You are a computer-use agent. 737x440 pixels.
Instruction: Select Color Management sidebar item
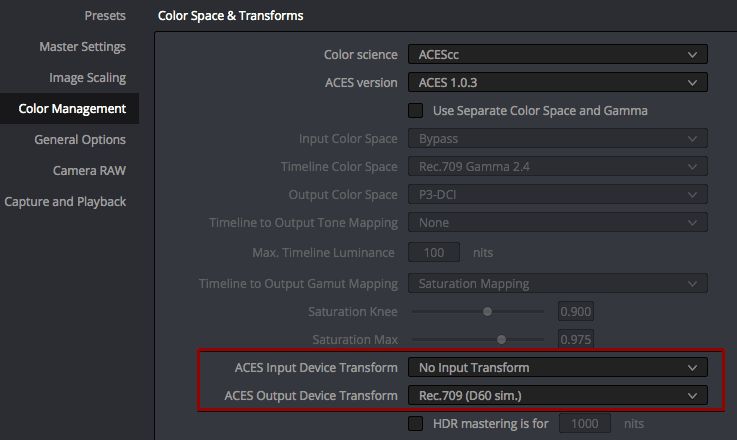[x=72, y=109]
